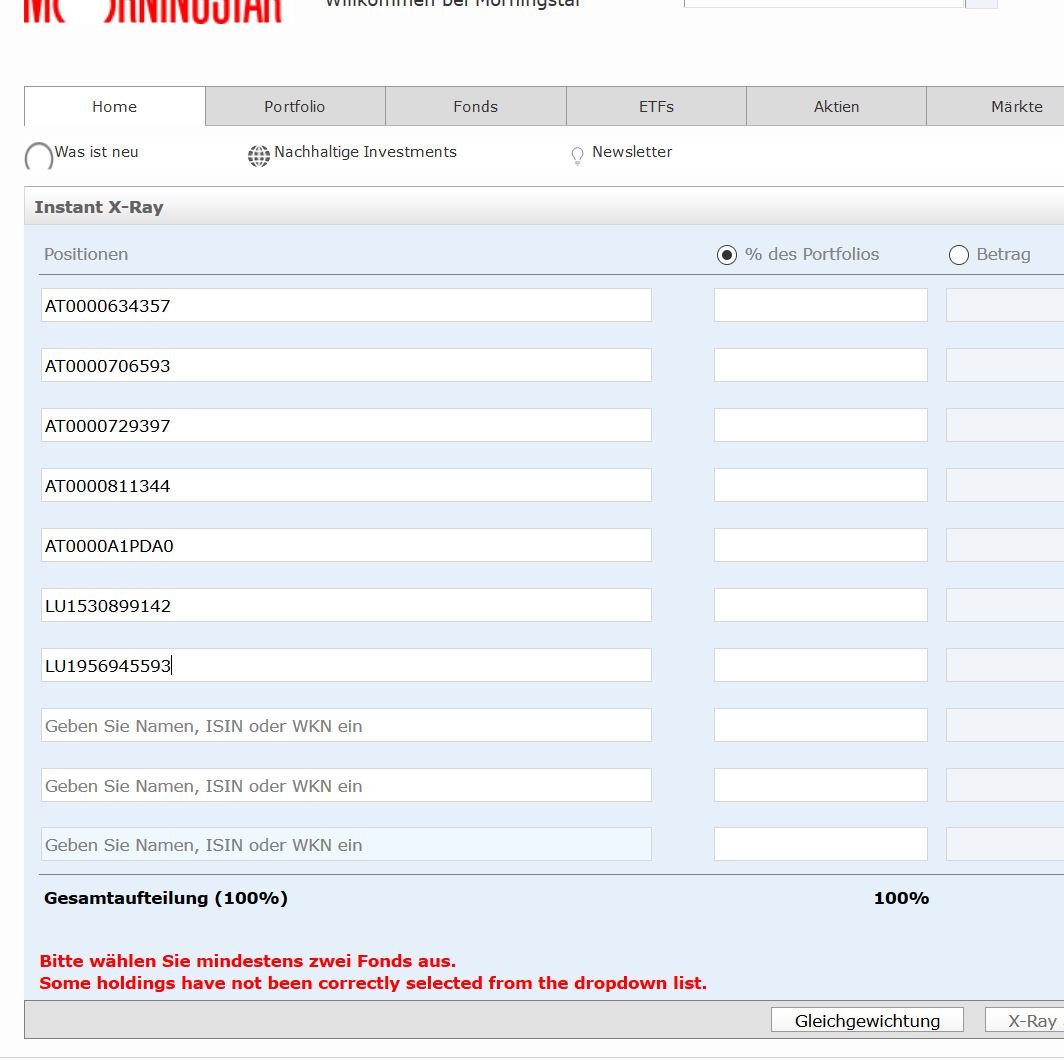The image size is (1064, 1061).
Task: Switch to the Portfolio tab
Action: tap(295, 107)
